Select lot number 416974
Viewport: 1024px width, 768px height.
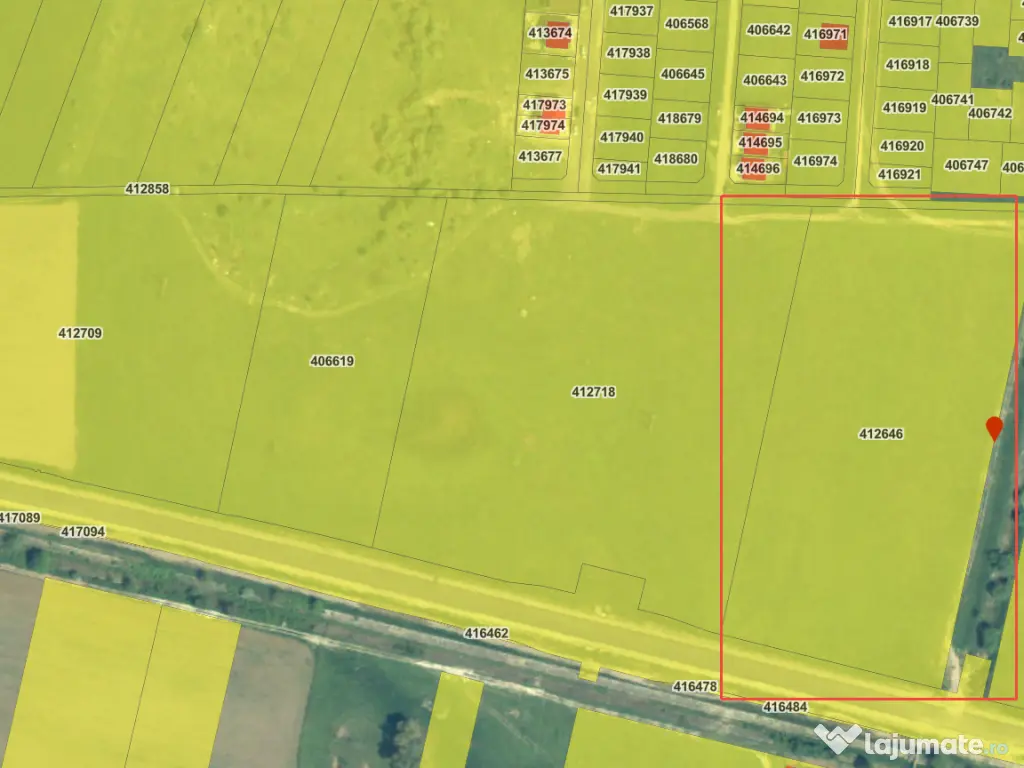tap(815, 161)
